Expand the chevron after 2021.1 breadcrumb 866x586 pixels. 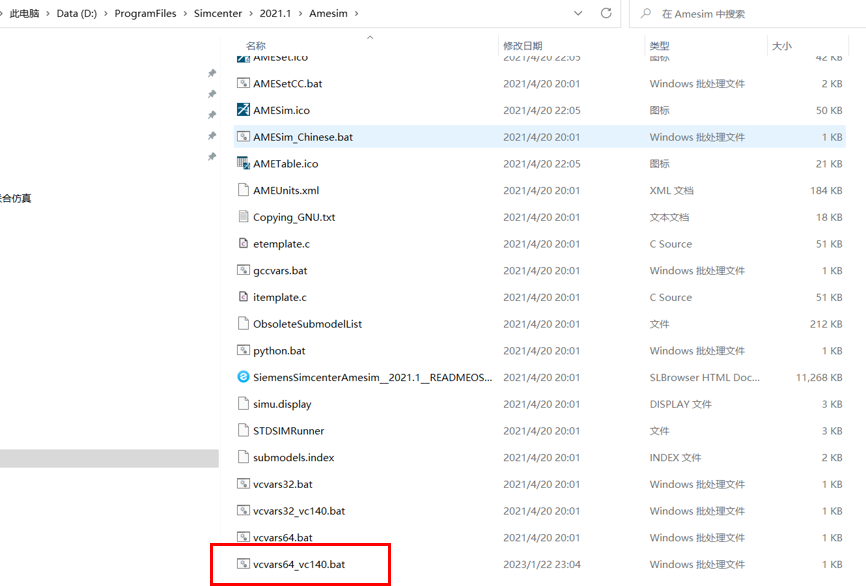coord(300,14)
